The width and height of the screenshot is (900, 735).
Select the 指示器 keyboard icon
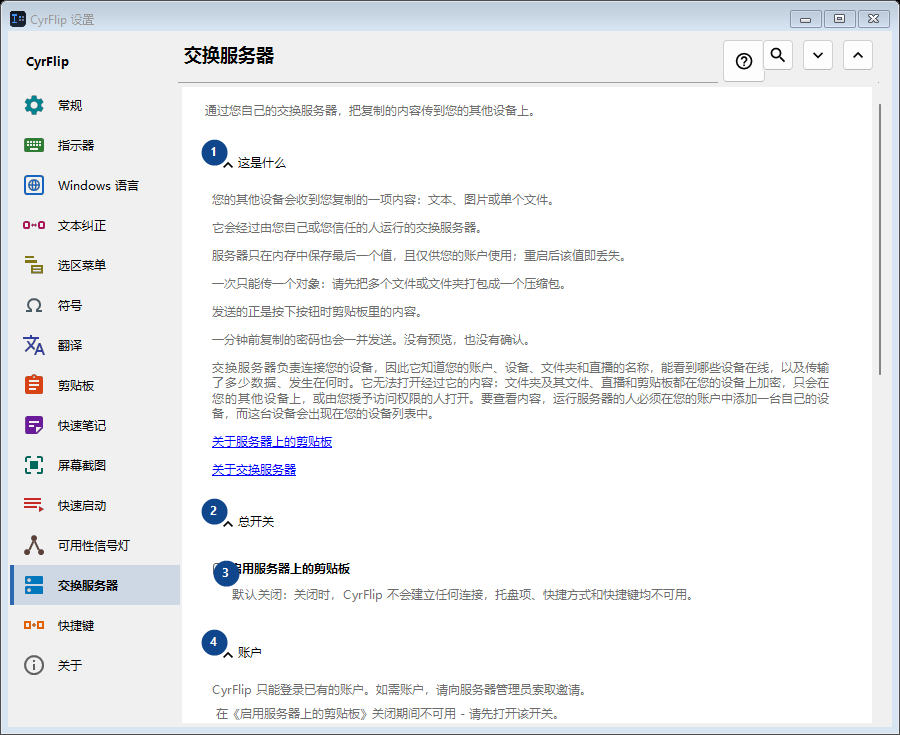coord(34,145)
